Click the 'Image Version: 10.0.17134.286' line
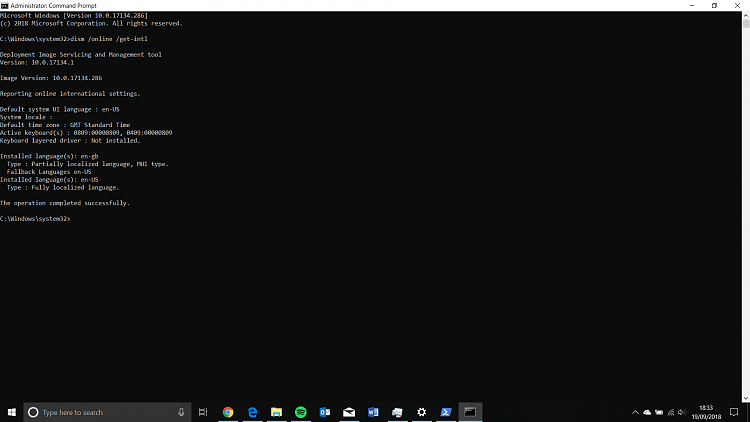 coord(51,78)
